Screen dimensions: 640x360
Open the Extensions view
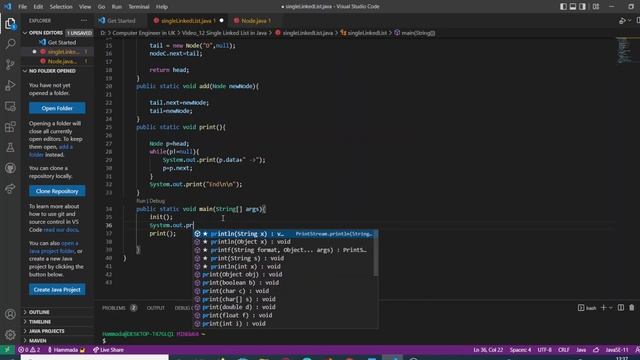click(x=10, y=127)
